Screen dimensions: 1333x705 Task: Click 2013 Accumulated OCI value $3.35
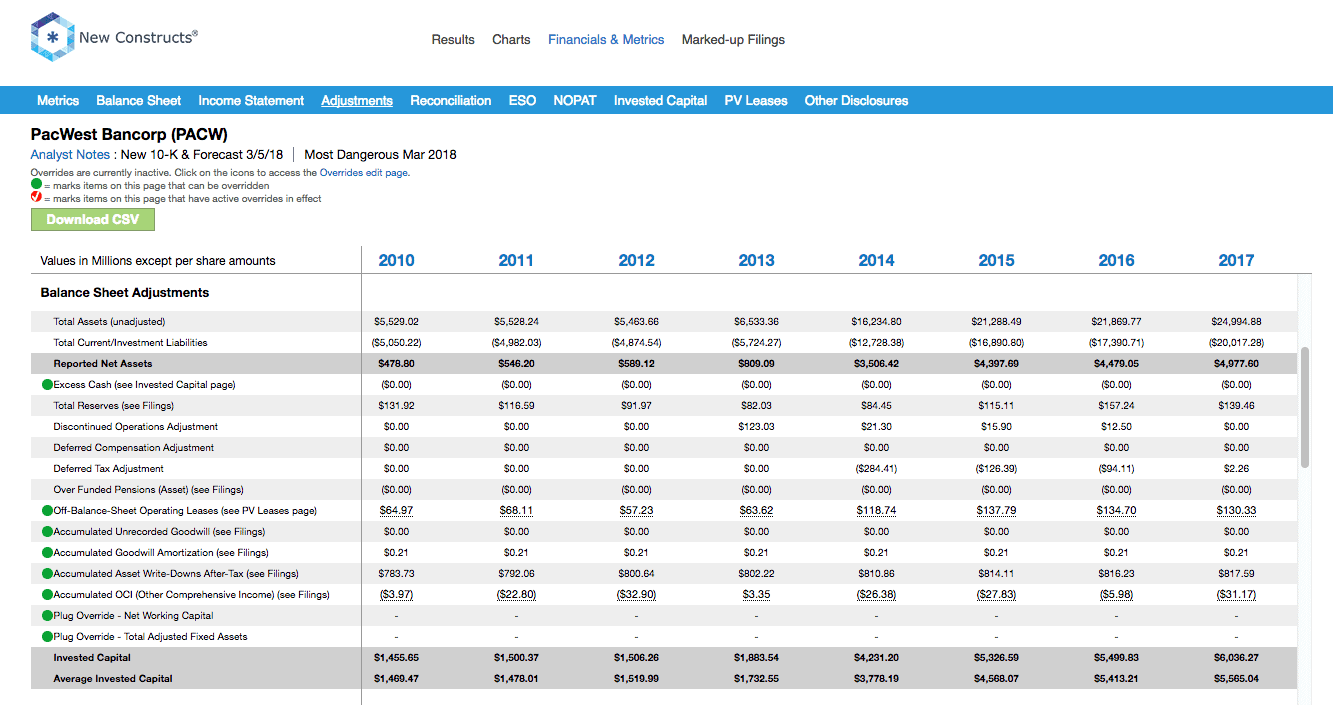[756, 595]
